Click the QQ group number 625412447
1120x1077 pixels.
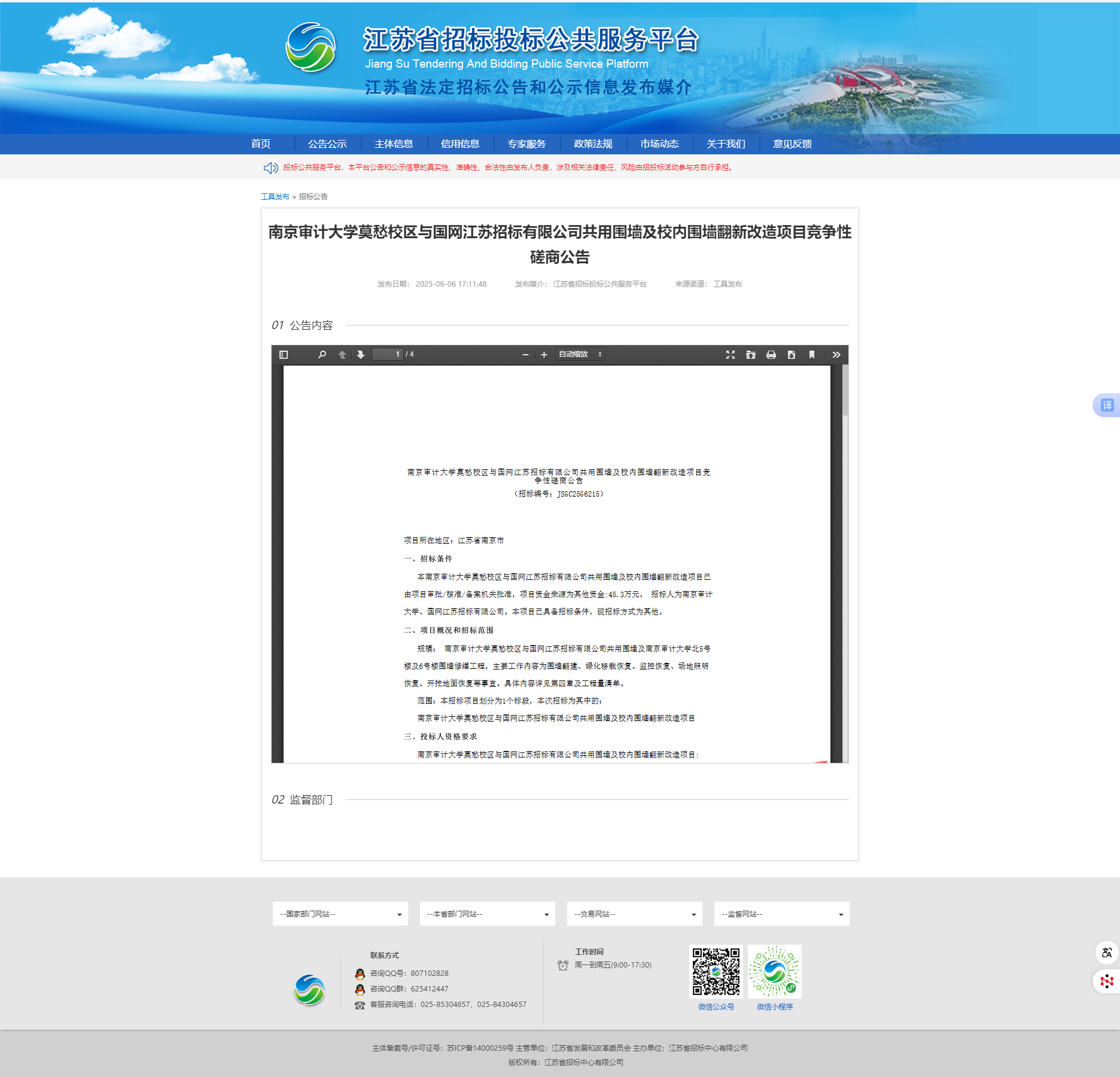click(x=430, y=989)
